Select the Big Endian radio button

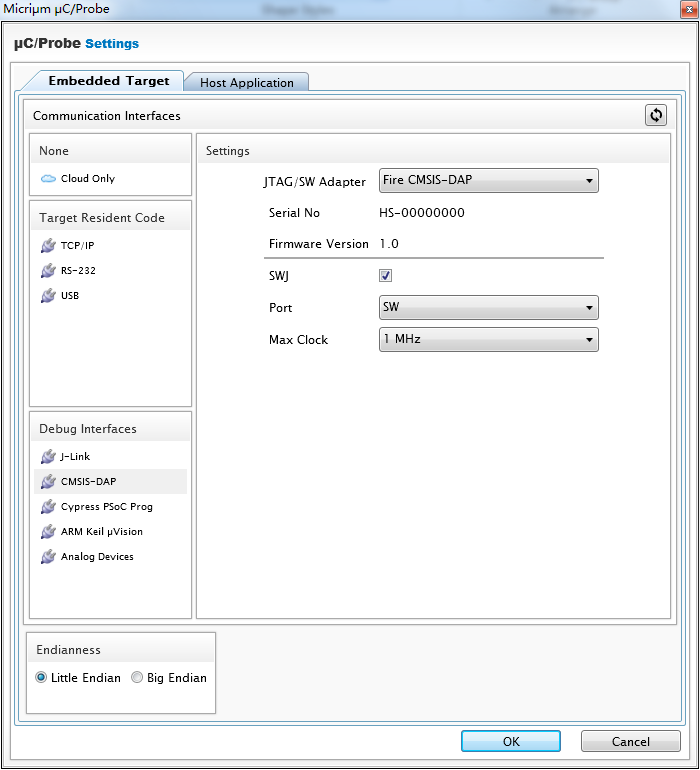pos(137,678)
